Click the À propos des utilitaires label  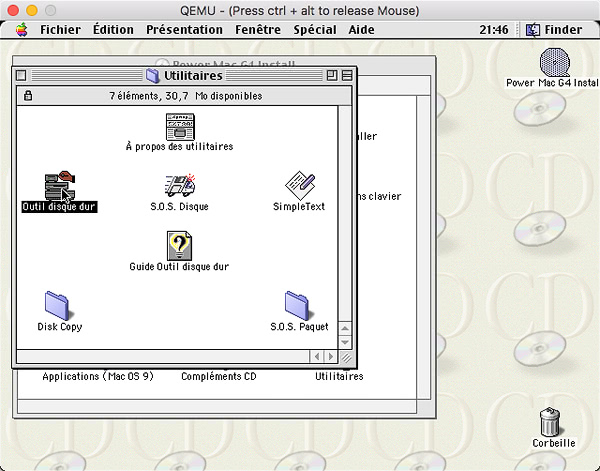click(x=179, y=147)
